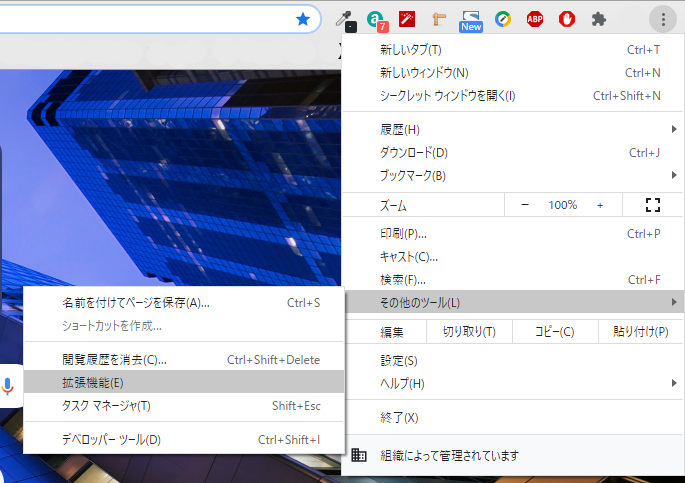Click the microphone voice search icon
This screenshot has height=483, width=685.
click(7, 386)
